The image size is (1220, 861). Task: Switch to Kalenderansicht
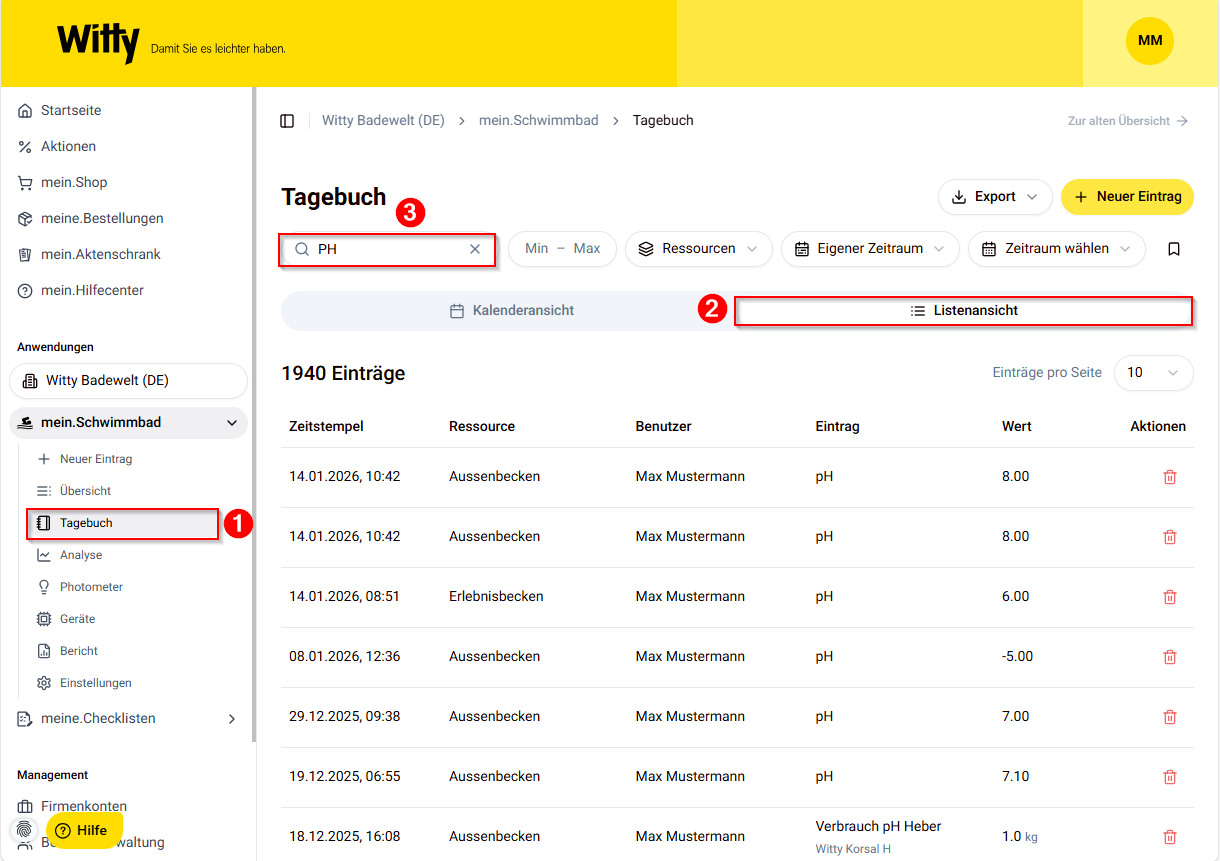(x=511, y=311)
